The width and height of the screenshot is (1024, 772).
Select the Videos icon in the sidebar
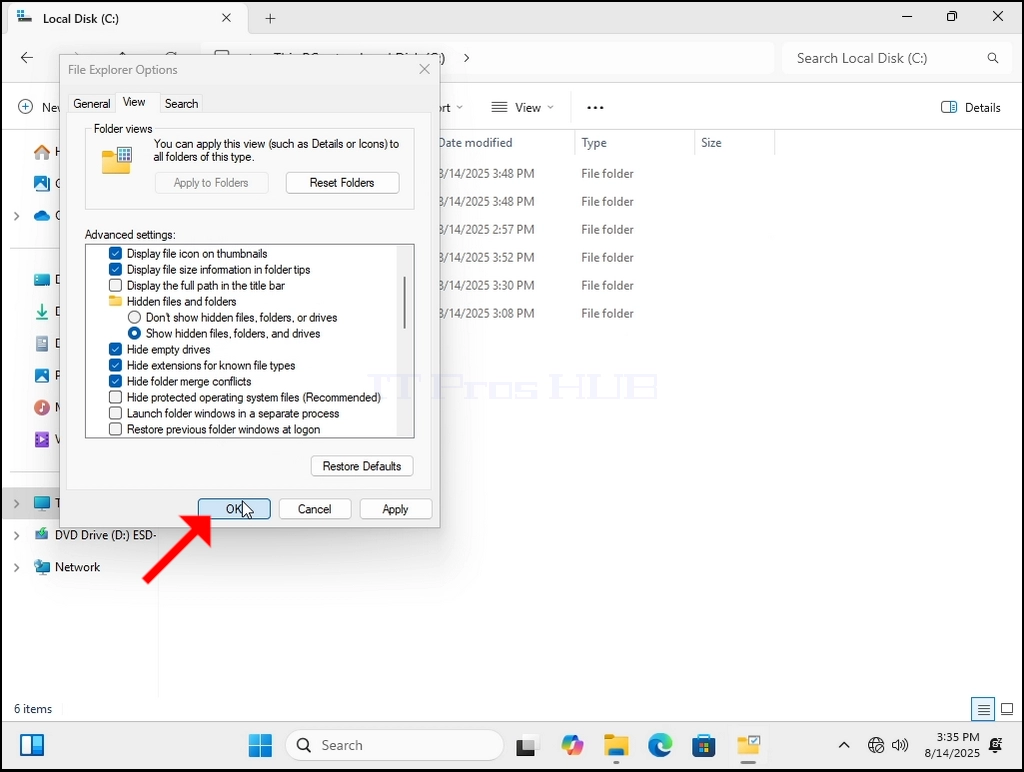click(42, 440)
